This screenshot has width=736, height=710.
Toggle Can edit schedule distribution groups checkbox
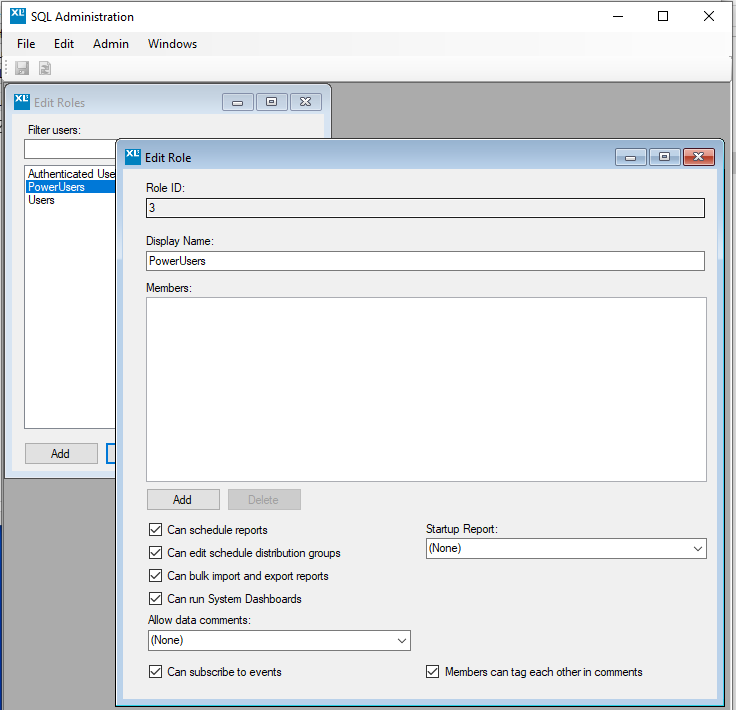155,553
